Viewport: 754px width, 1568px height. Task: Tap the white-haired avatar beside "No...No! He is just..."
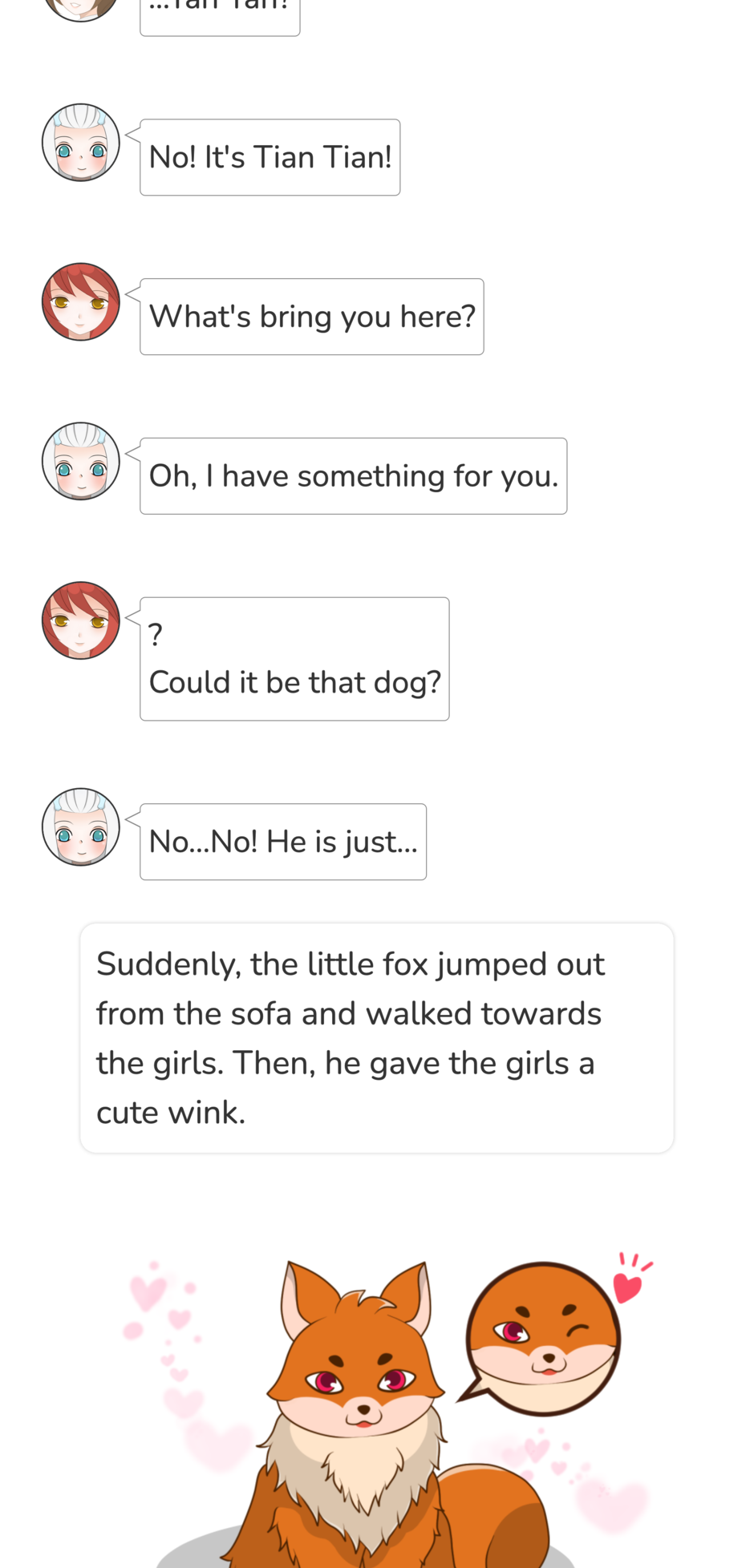click(x=81, y=827)
